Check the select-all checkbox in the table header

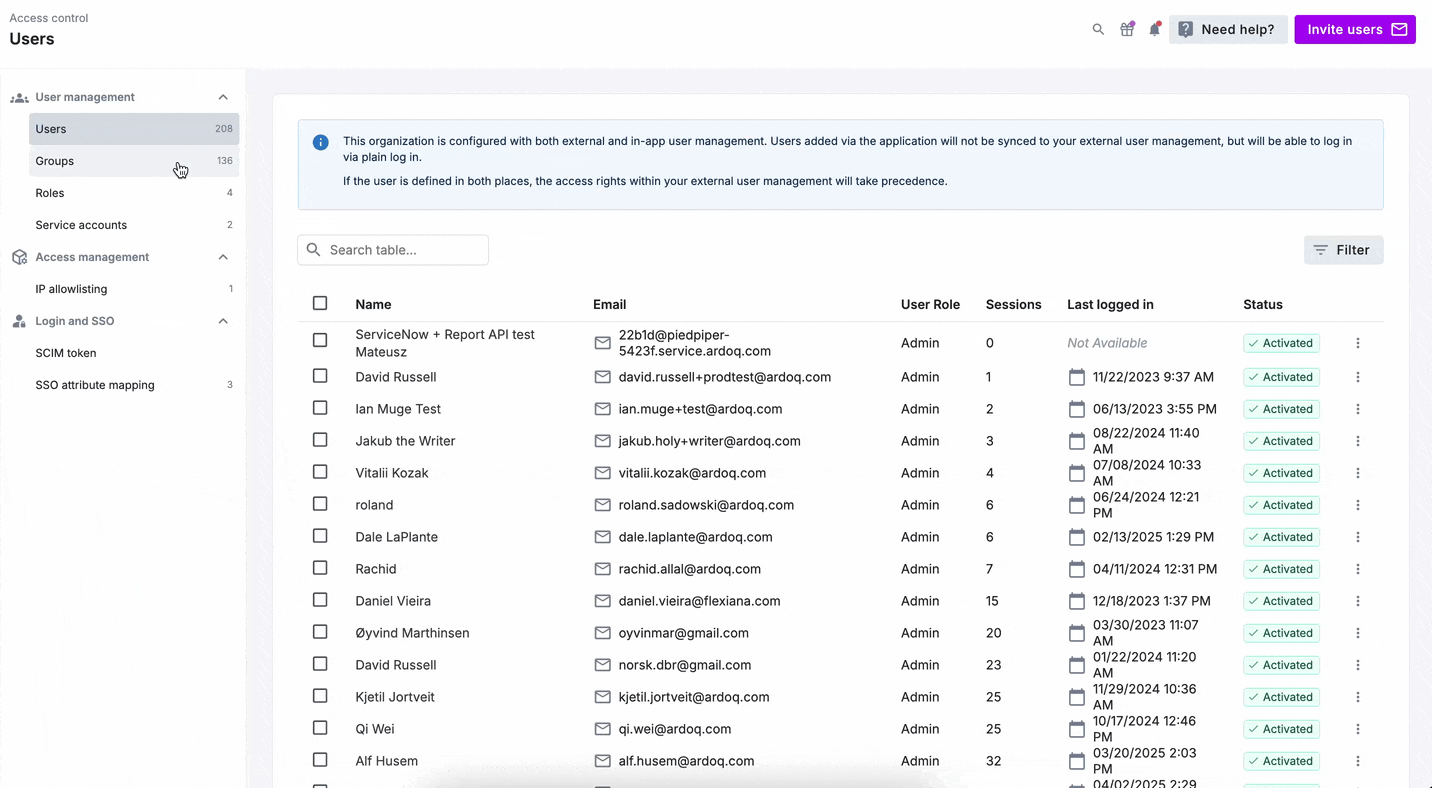point(320,302)
